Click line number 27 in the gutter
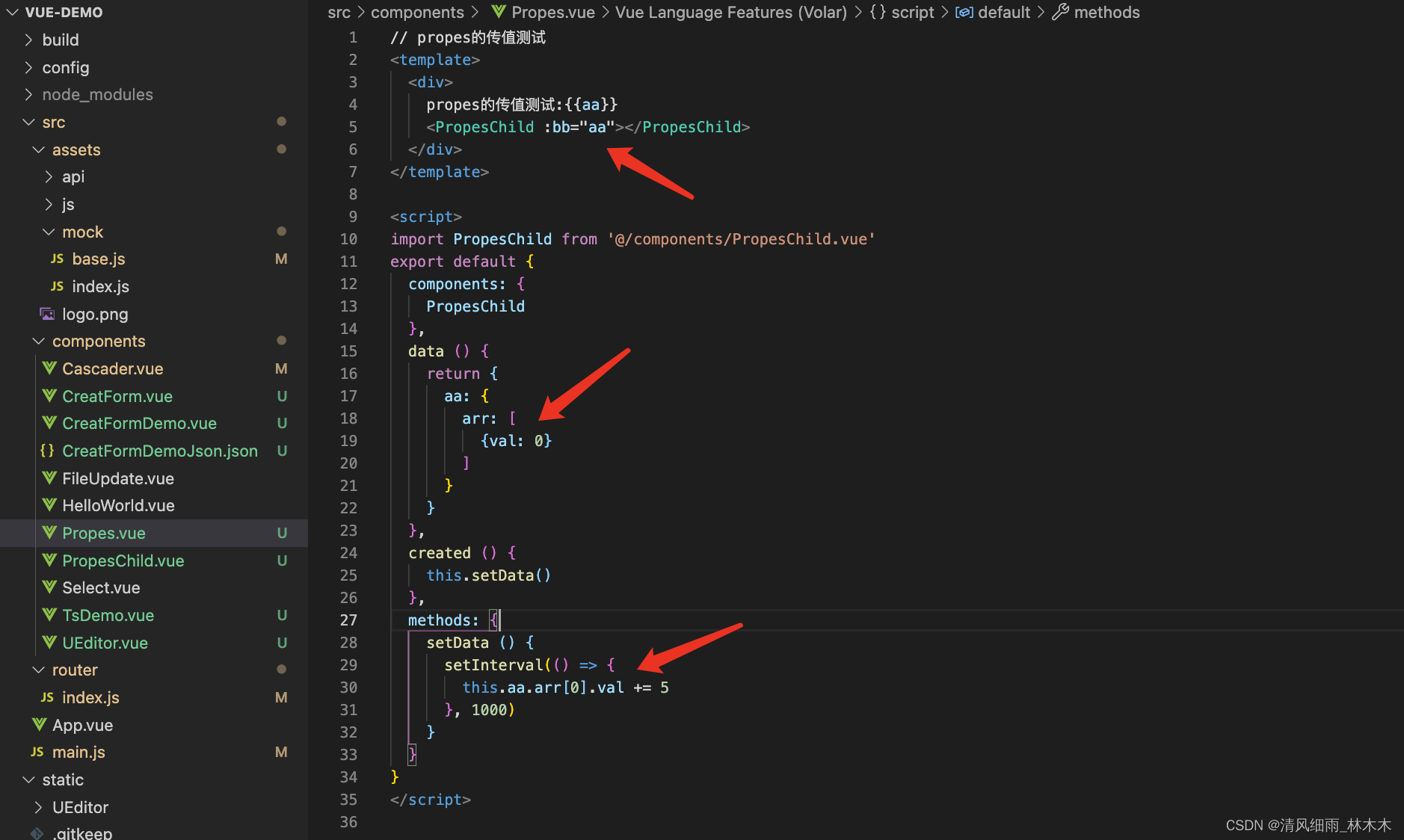The image size is (1404, 840). 348,620
